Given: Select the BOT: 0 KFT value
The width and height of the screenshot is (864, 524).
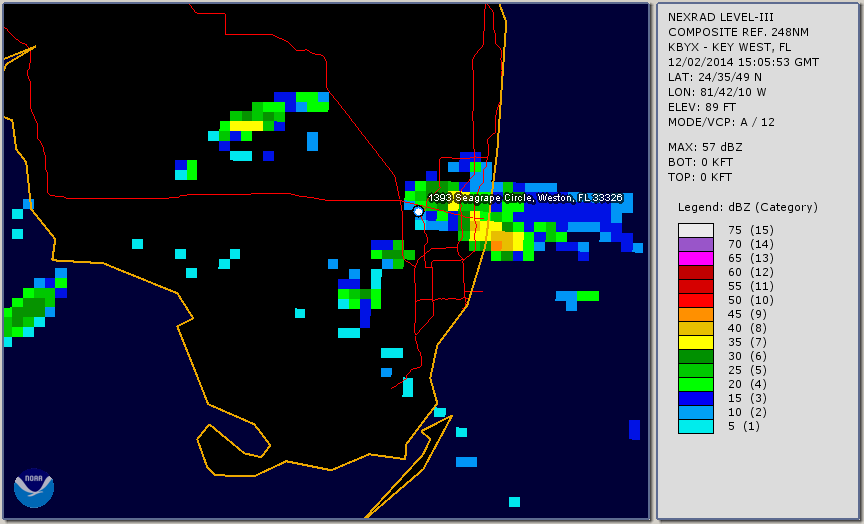Looking at the screenshot, I should coord(700,162).
